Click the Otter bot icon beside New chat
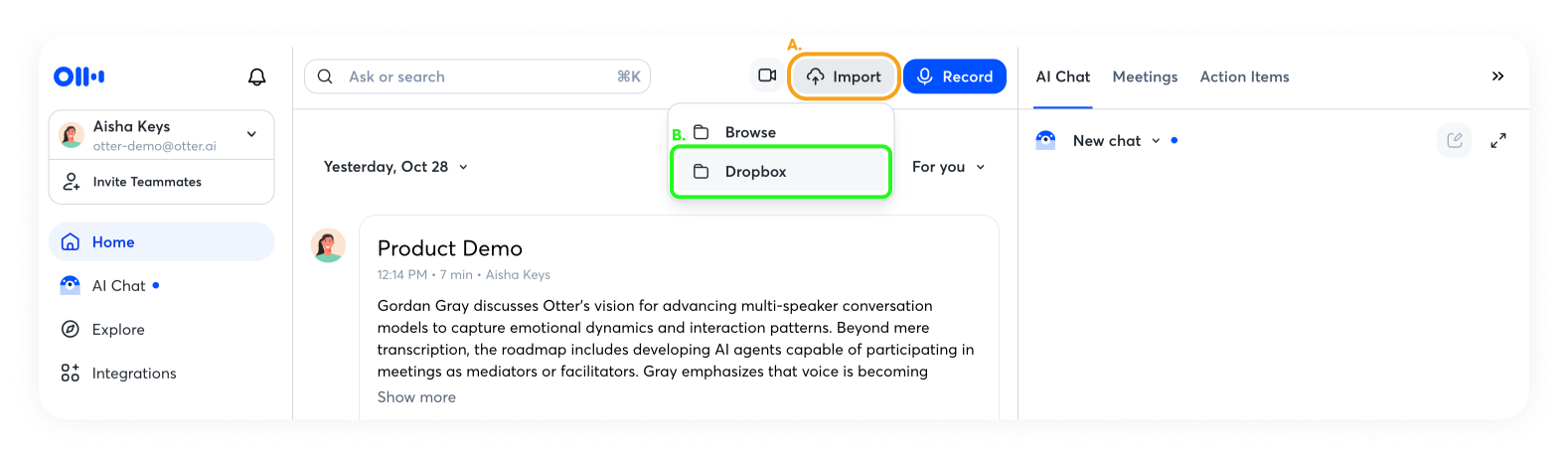 (x=1045, y=140)
